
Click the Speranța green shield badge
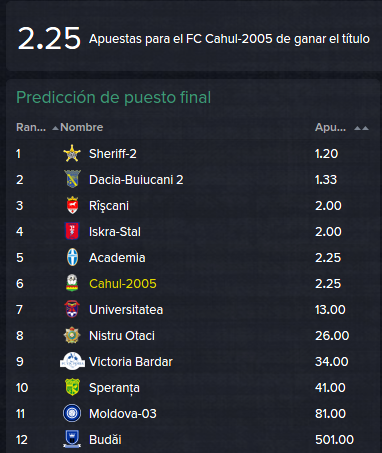[72, 387]
